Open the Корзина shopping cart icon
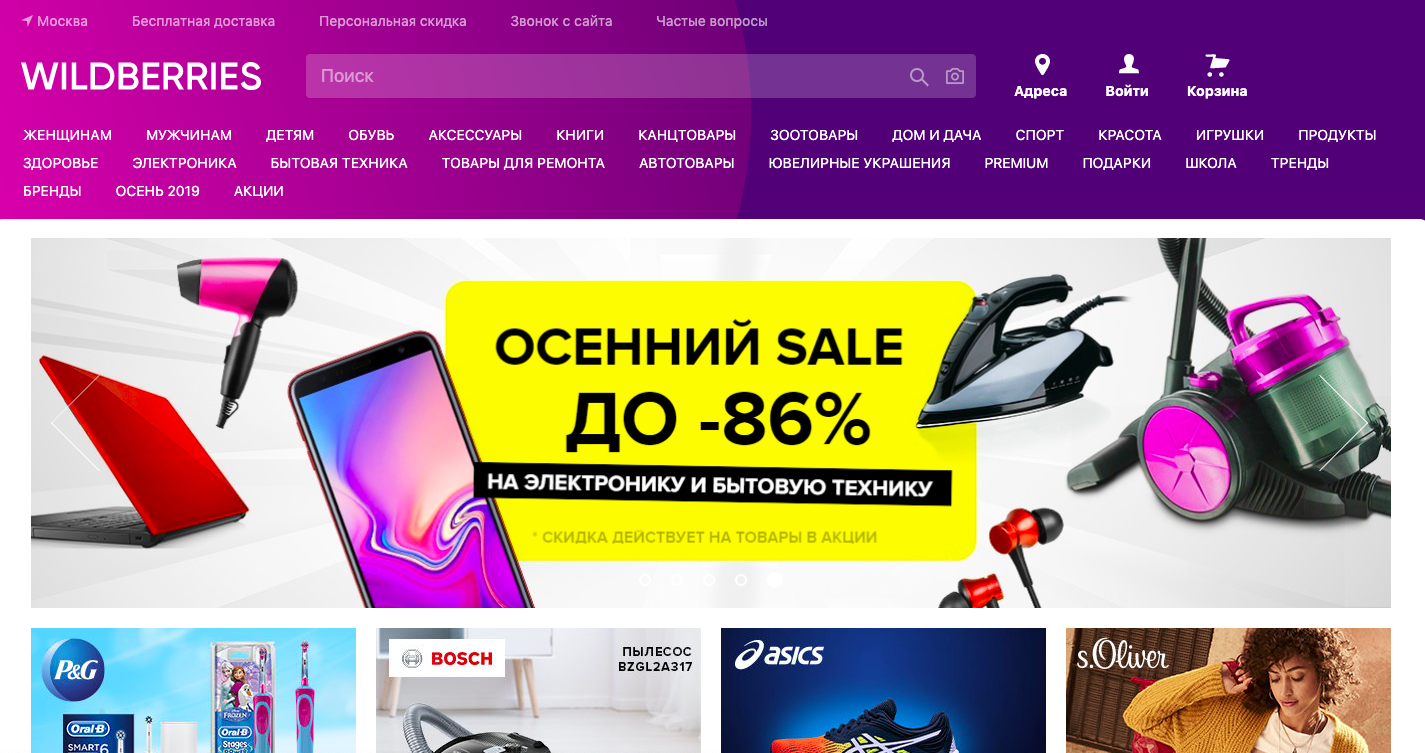1425x753 pixels. click(x=1217, y=65)
